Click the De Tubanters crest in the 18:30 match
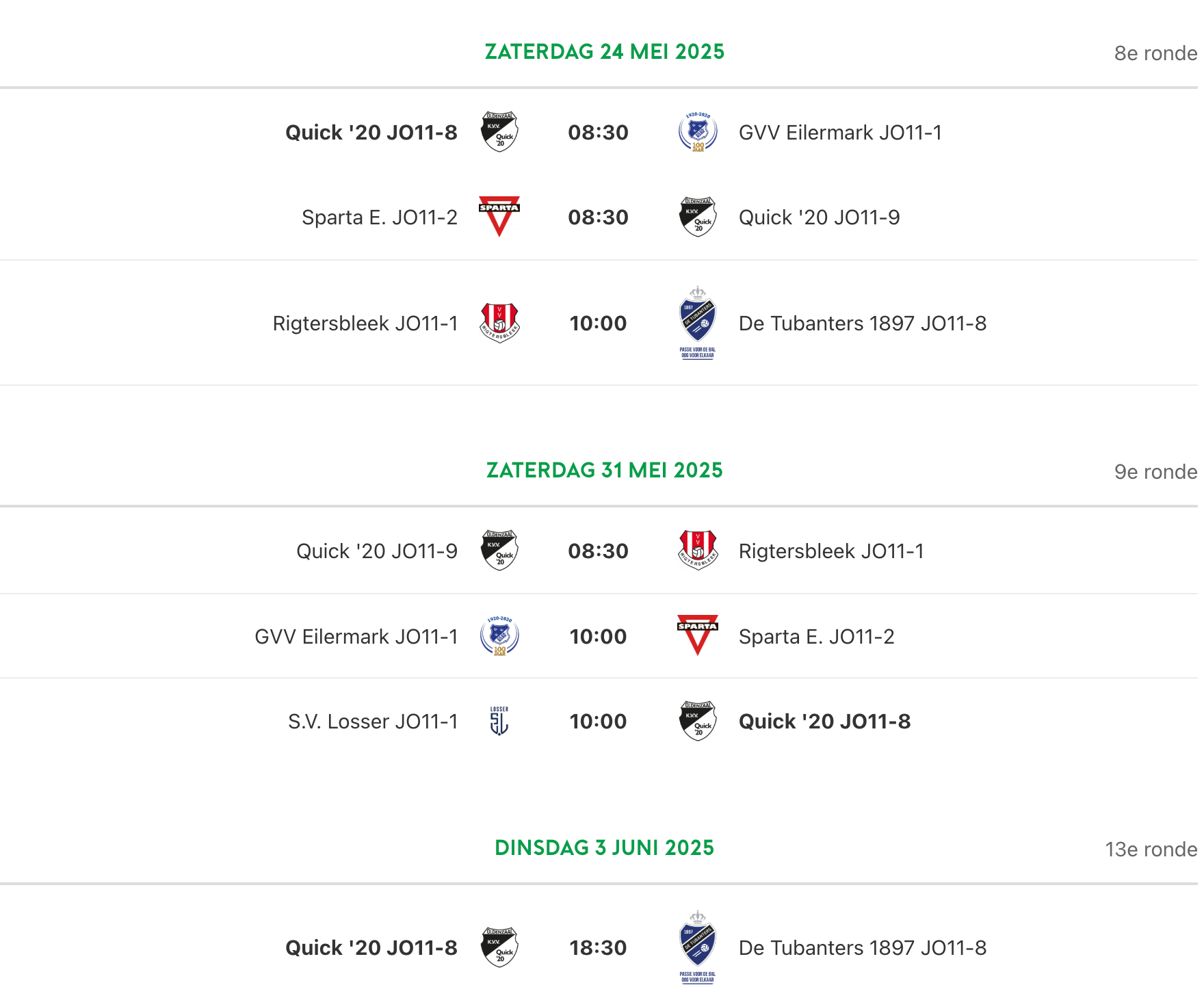This screenshot has width=1204, height=1000. [x=698, y=947]
